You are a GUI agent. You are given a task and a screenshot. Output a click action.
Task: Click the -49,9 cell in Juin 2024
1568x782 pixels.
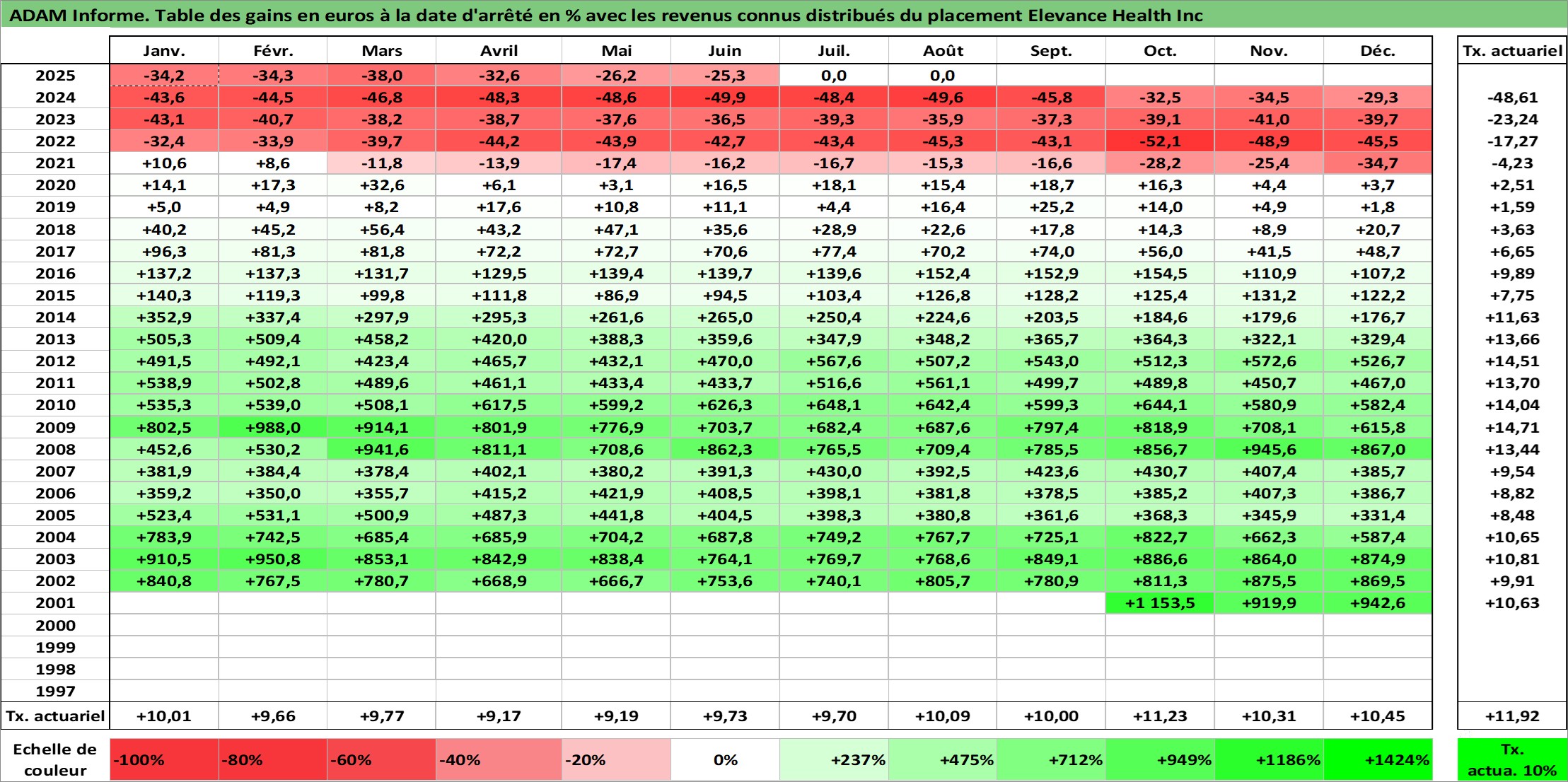point(725,98)
